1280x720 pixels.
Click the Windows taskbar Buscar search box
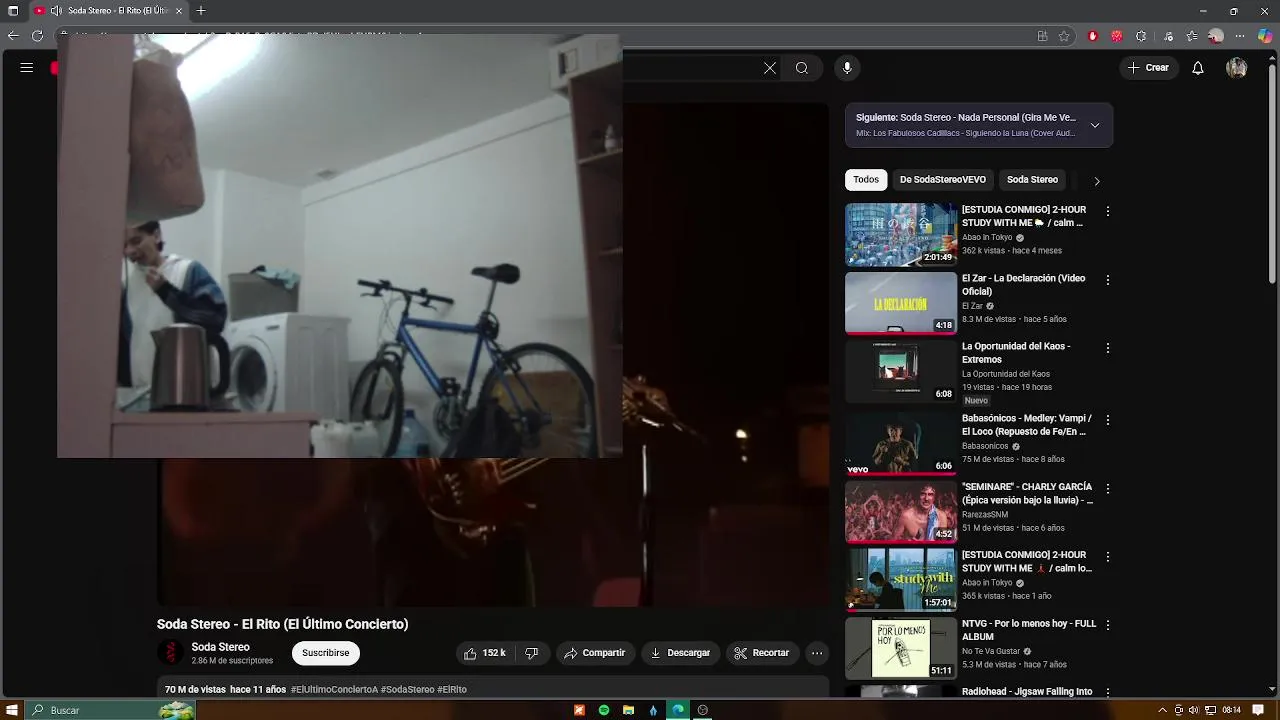pyautogui.click(x=110, y=710)
